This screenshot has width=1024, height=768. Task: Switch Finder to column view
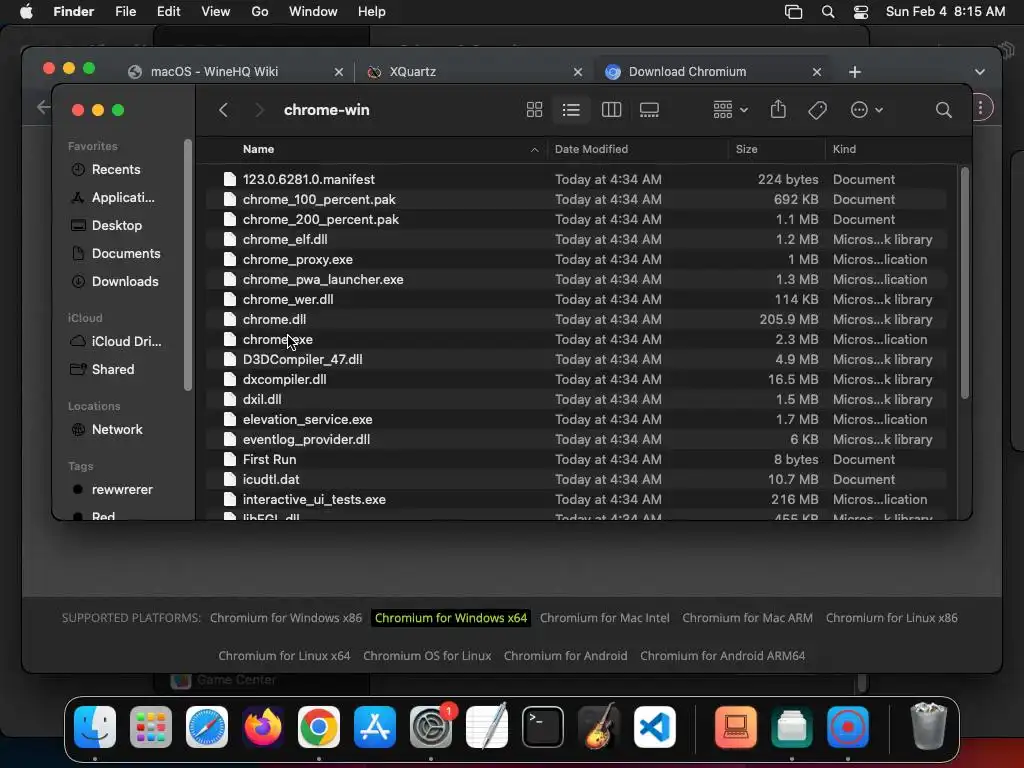coord(611,110)
